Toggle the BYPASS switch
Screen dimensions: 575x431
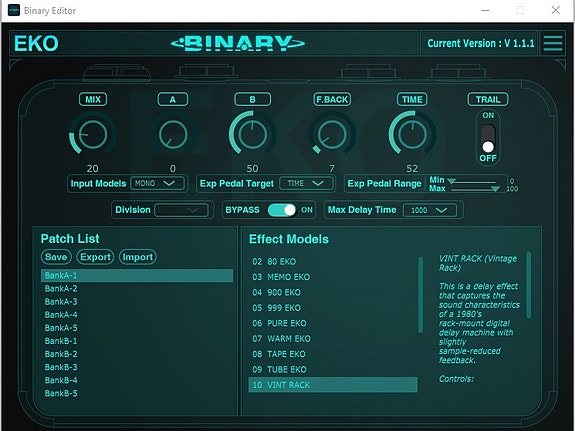(282, 210)
